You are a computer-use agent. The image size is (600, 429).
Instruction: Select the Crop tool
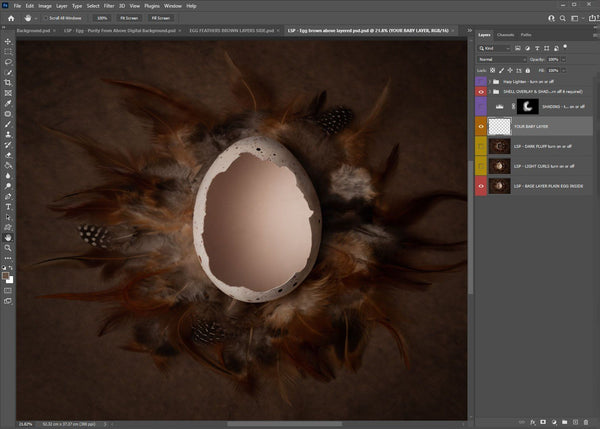[x=8, y=82]
